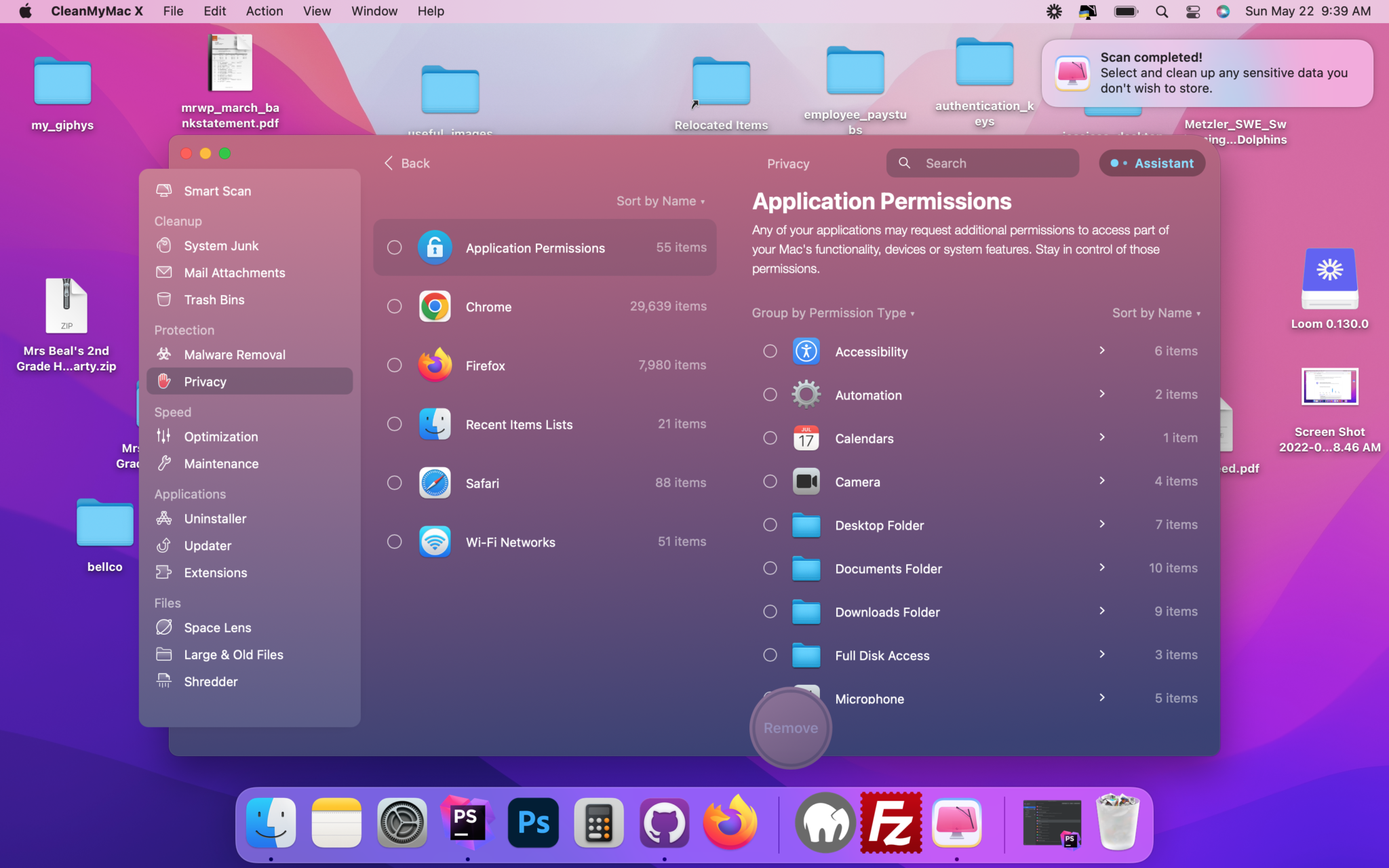The width and height of the screenshot is (1389, 868).
Task: Click the Chrome icon in privacy list
Action: click(435, 307)
